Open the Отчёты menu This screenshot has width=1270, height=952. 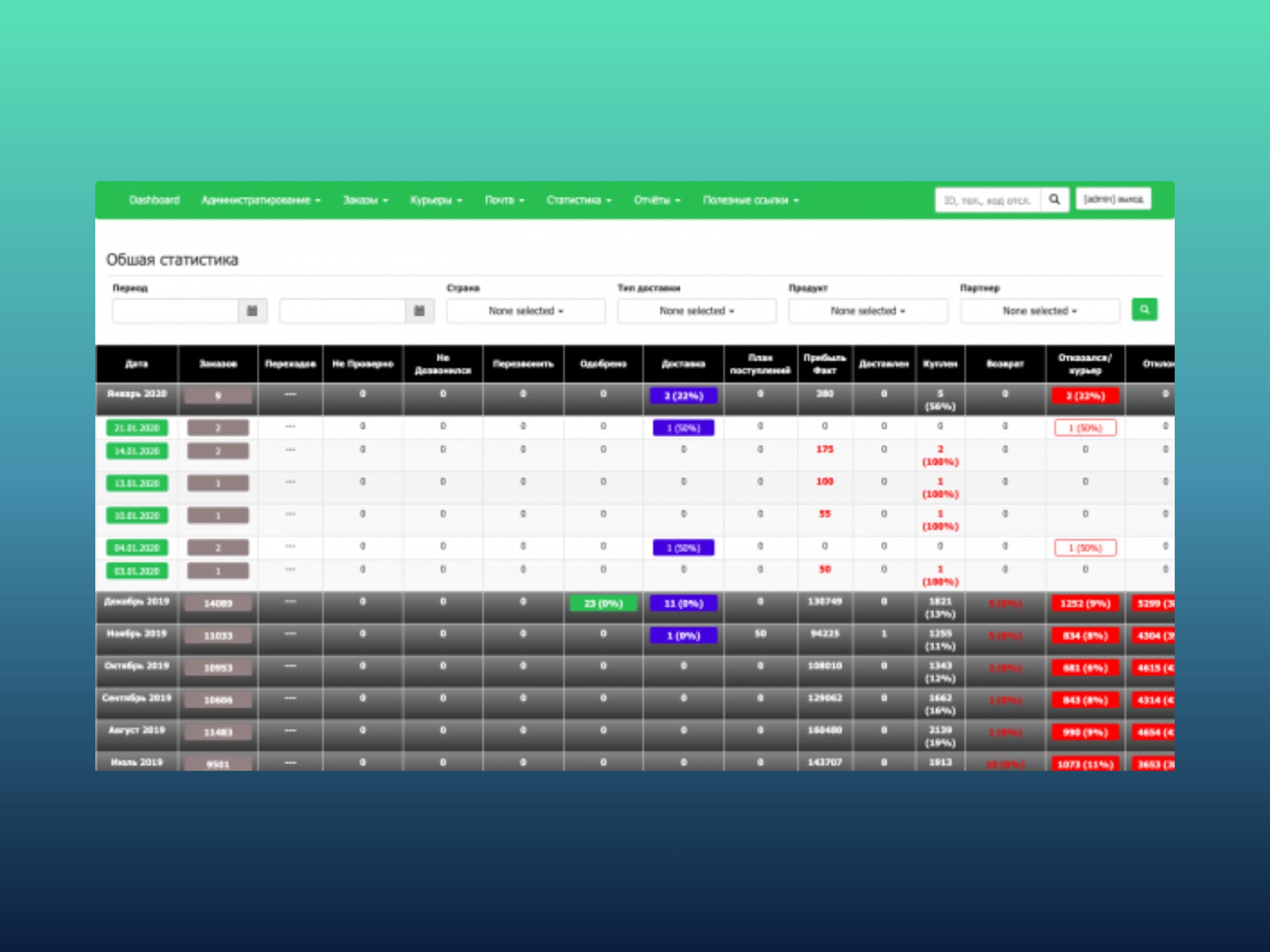point(657,200)
